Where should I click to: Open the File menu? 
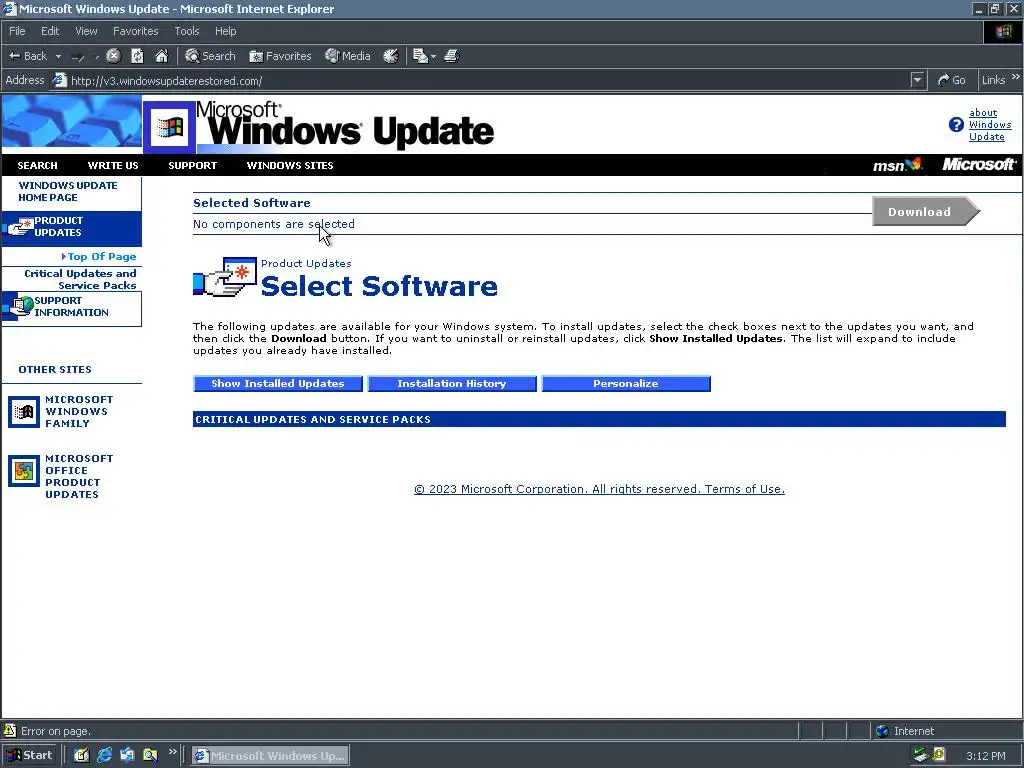(17, 31)
